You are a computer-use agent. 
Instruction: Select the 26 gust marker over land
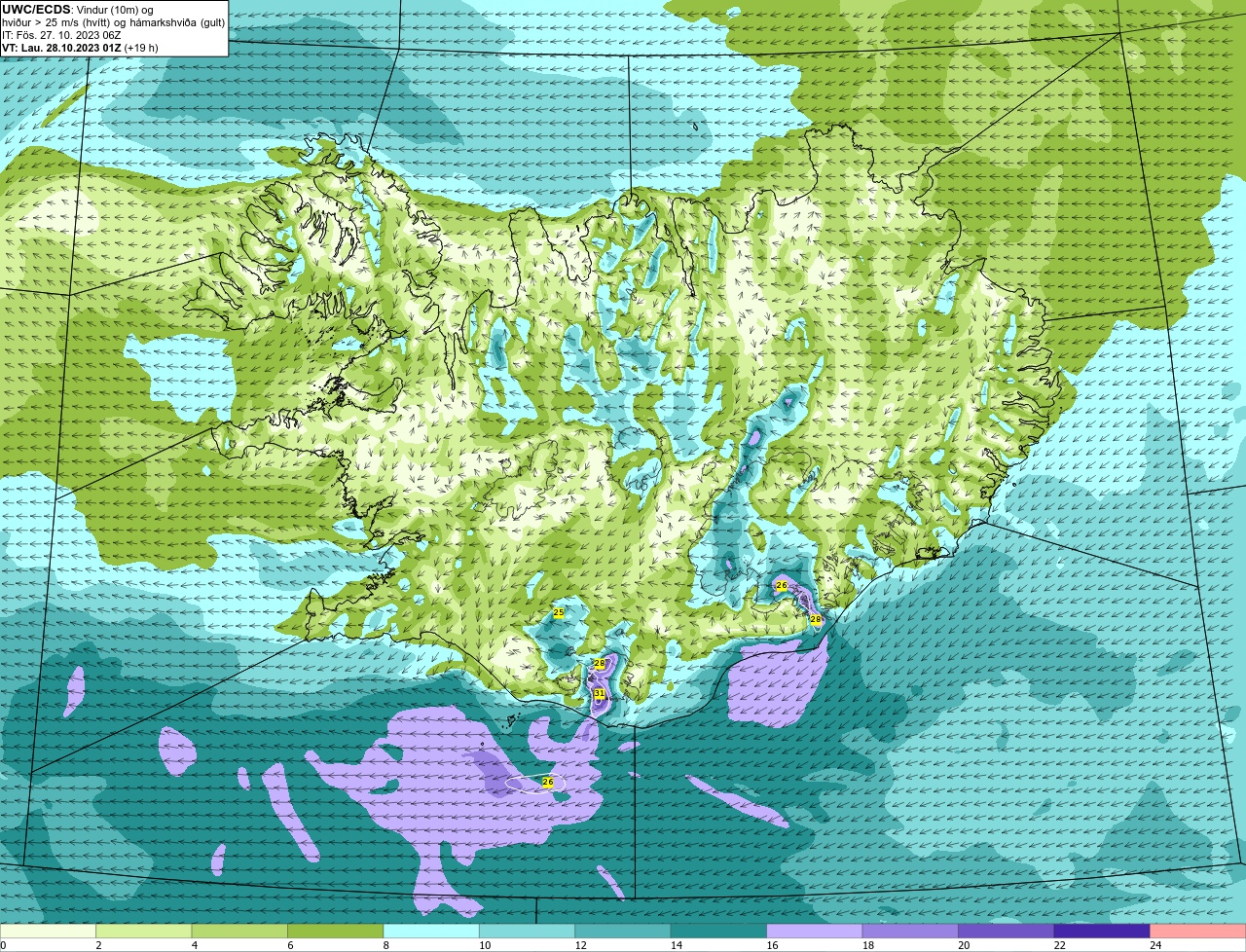pyautogui.click(x=782, y=585)
